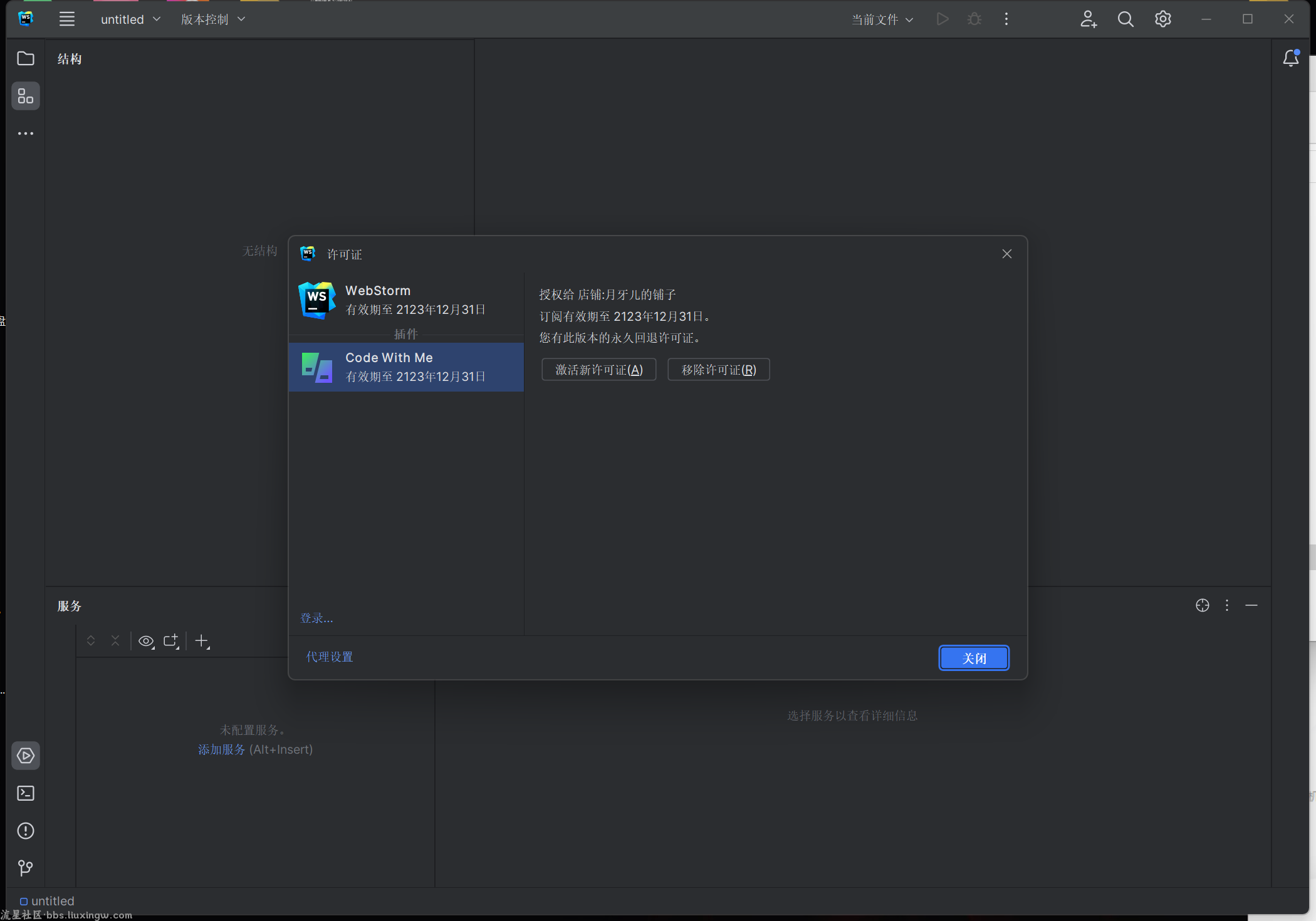The image size is (1316, 921).
Task: Open the Problems tool window
Action: (26, 831)
